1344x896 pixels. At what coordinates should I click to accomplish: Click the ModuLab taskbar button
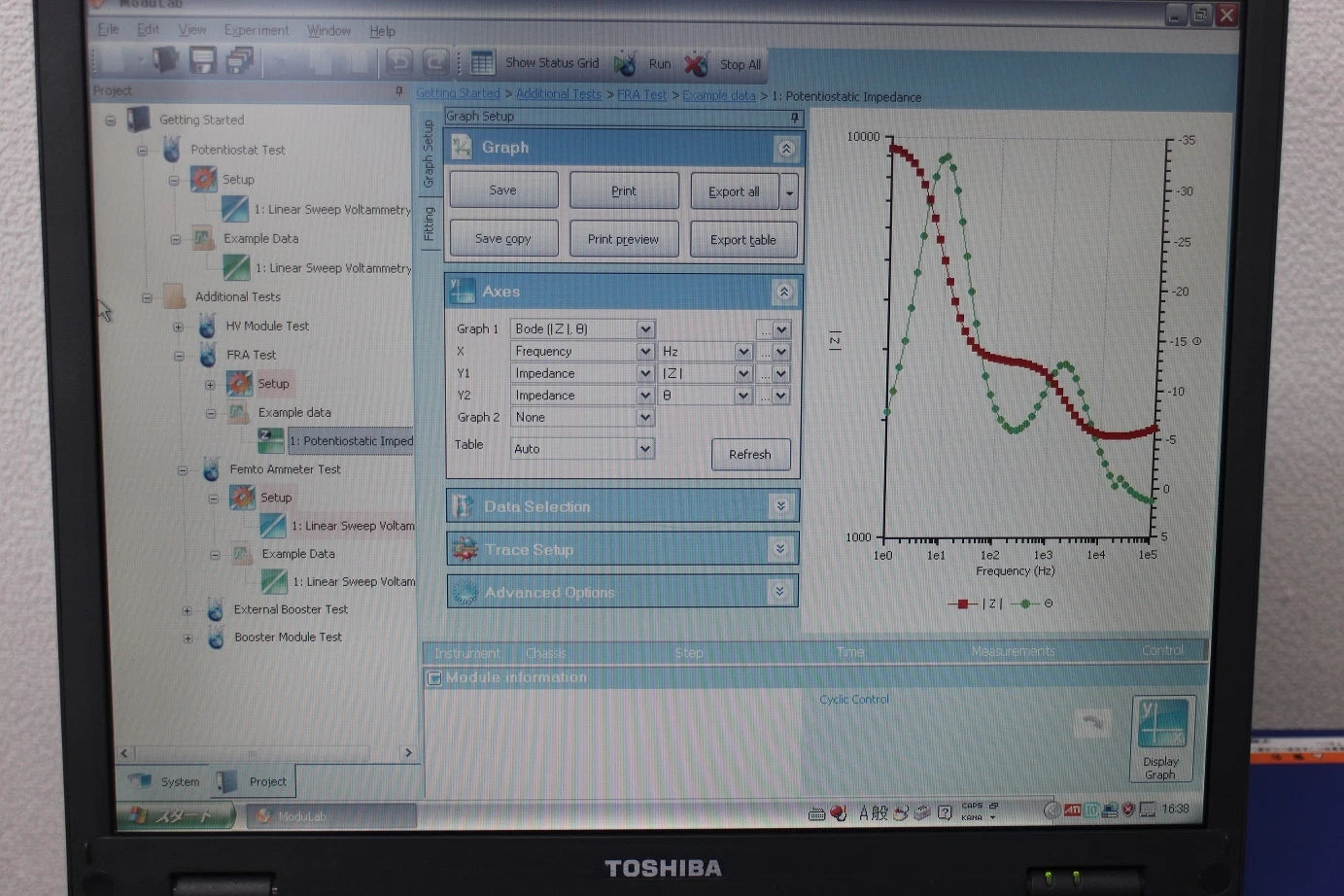[331, 816]
